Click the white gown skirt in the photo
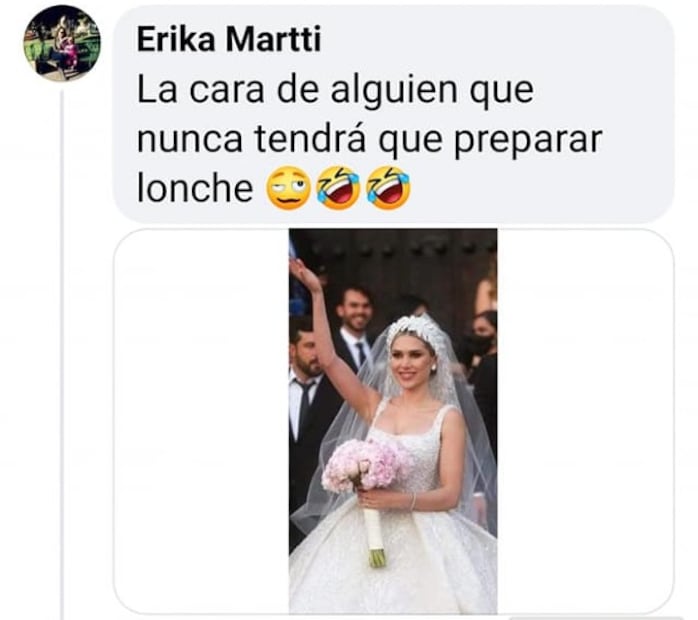Image resolution: width=698 pixels, height=620 pixels. click(393, 563)
